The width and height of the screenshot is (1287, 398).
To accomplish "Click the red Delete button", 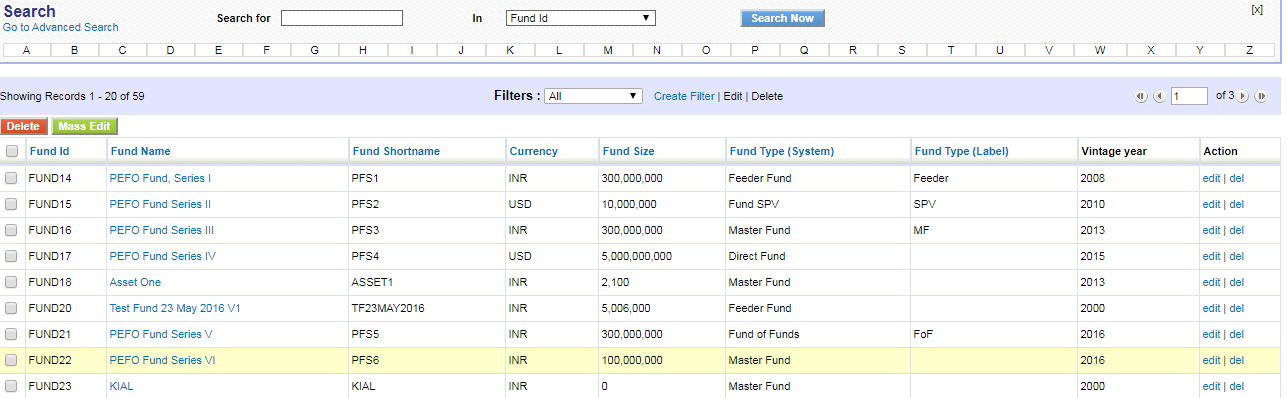I will [x=23, y=126].
